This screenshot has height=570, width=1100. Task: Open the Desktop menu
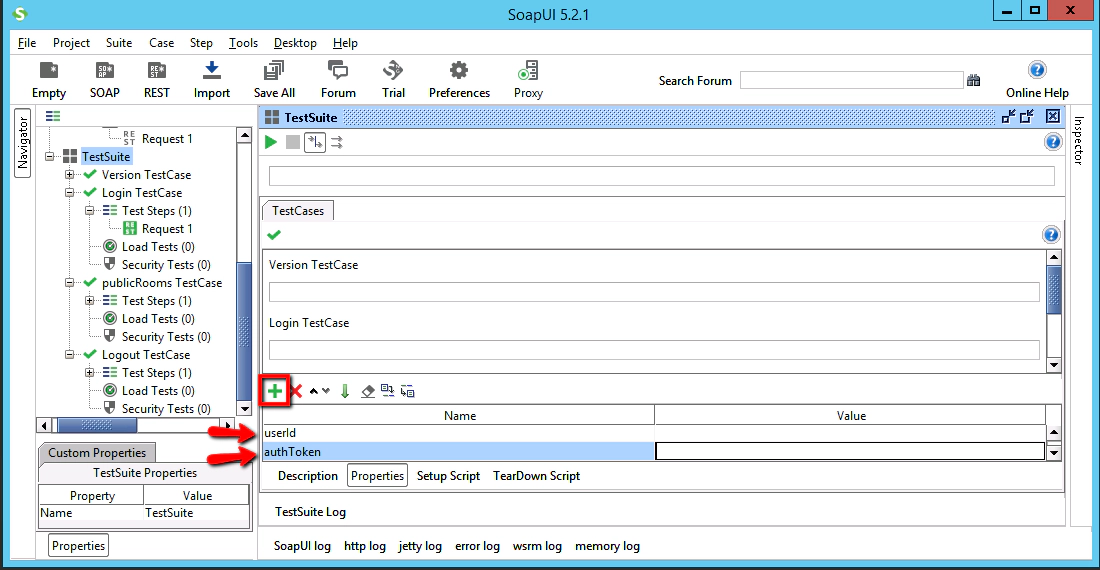coord(295,43)
